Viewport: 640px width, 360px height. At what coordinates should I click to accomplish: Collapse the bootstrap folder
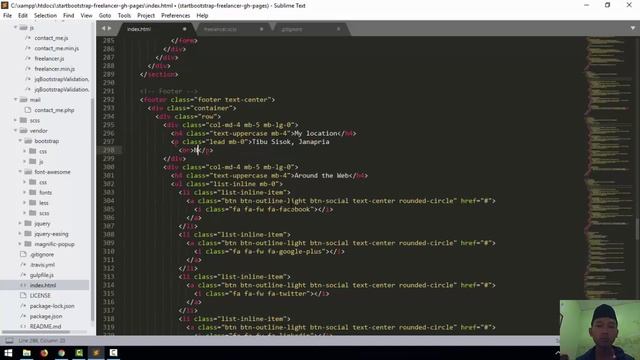click(20, 141)
